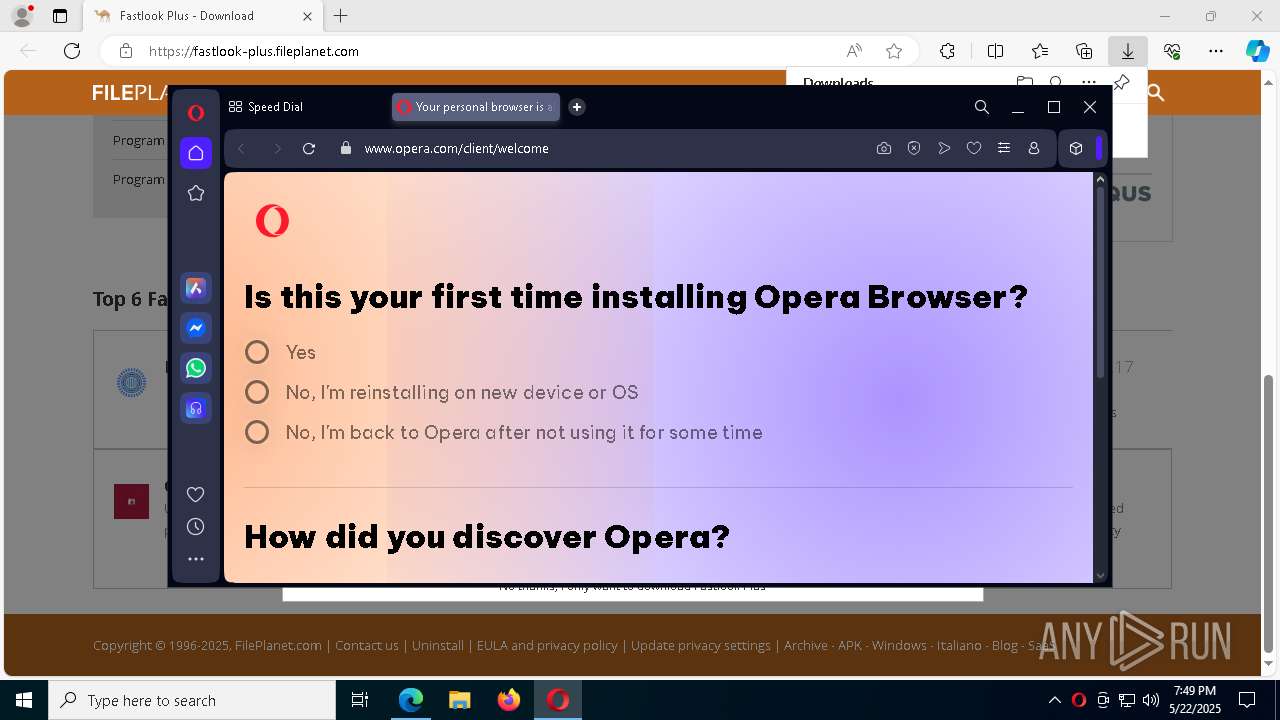1280x720 pixels.
Task: Reload the Opera welcome page
Action: [x=309, y=148]
